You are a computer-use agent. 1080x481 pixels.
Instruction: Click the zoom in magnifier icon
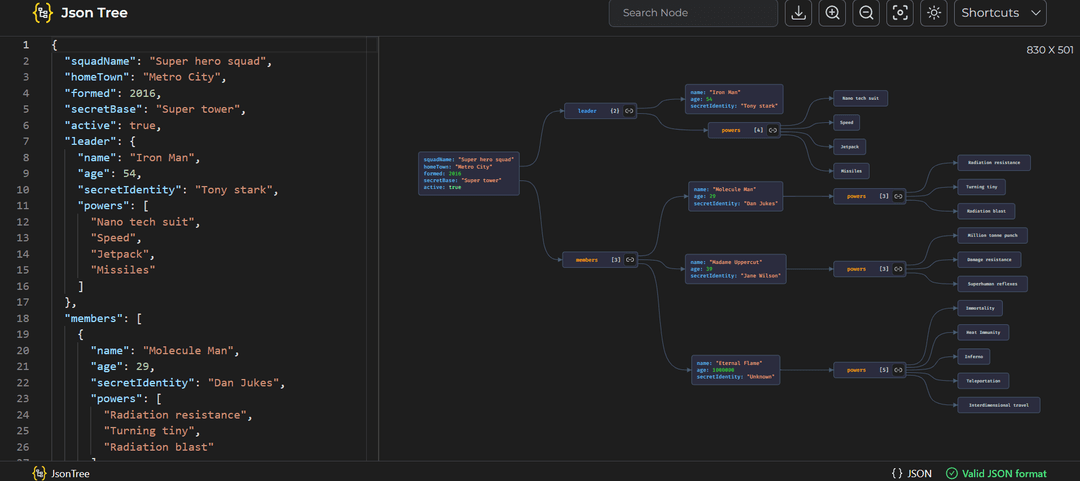tap(833, 12)
